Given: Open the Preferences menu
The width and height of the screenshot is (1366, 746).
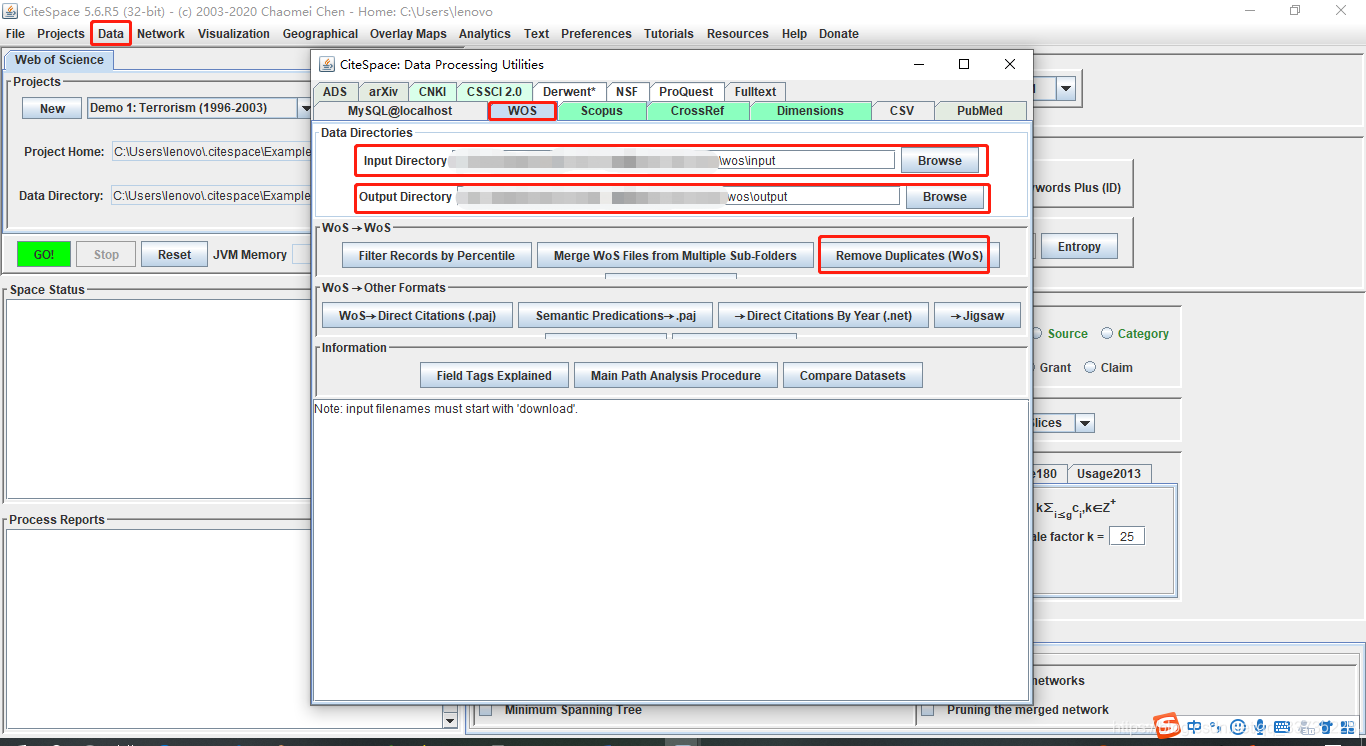Looking at the screenshot, I should coord(596,34).
